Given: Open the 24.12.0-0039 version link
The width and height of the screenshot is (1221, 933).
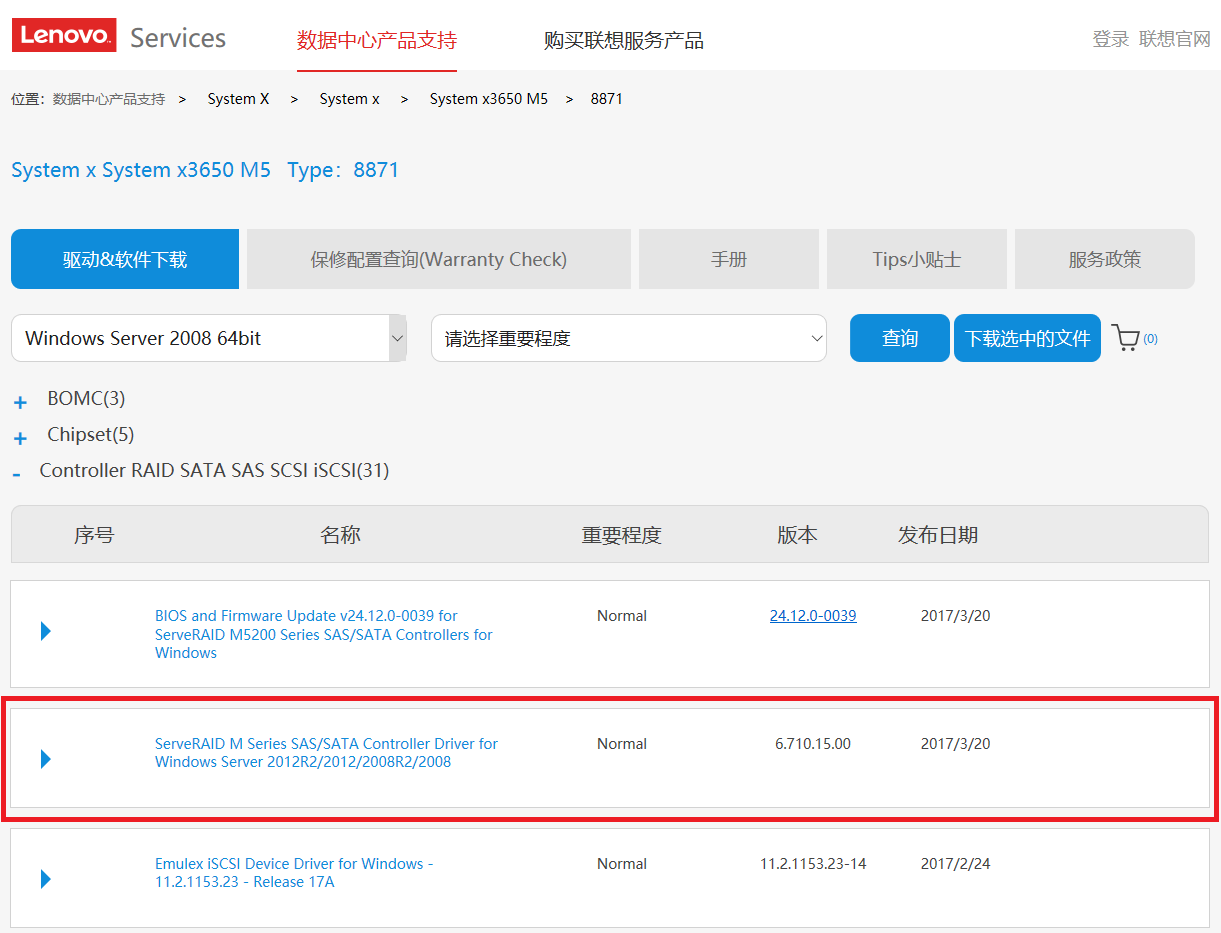Looking at the screenshot, I should point(812,616).
